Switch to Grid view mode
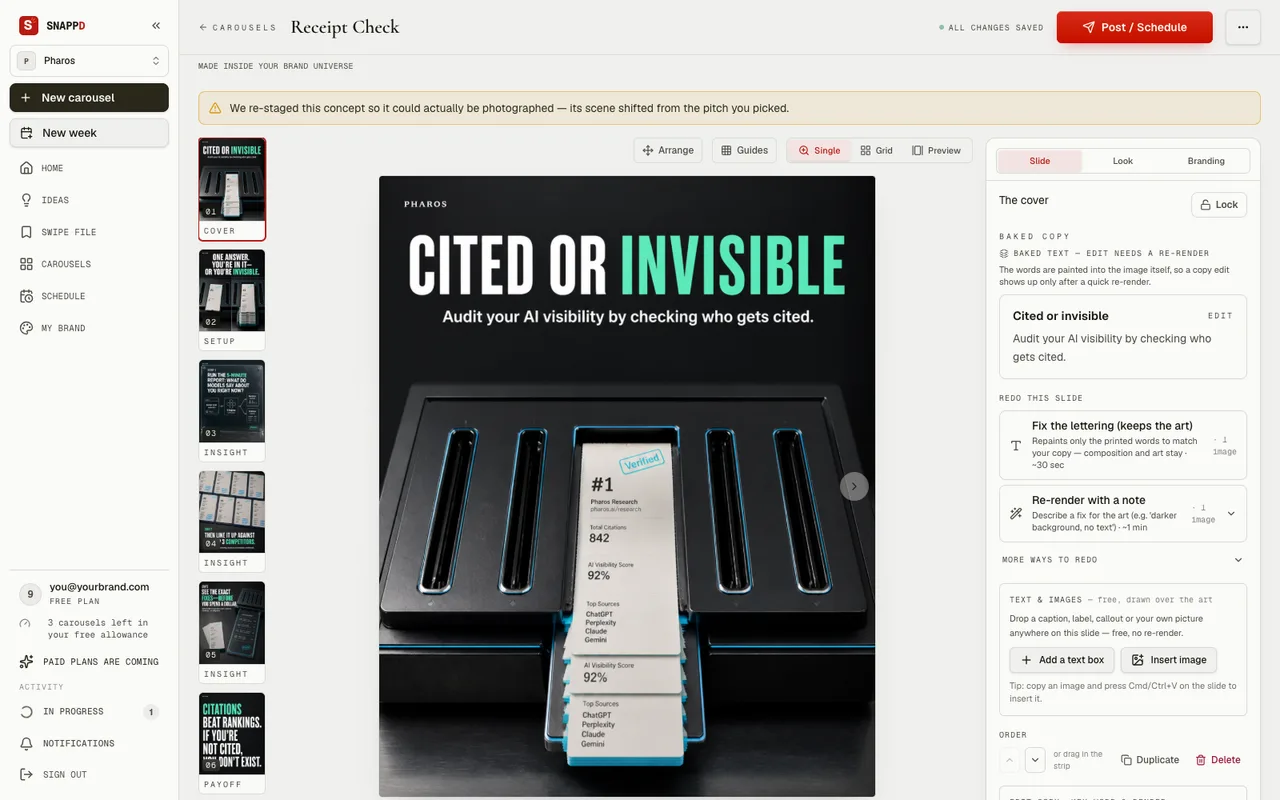The height and width of the screenshot is (800, 1280). (x=876, y=150)
